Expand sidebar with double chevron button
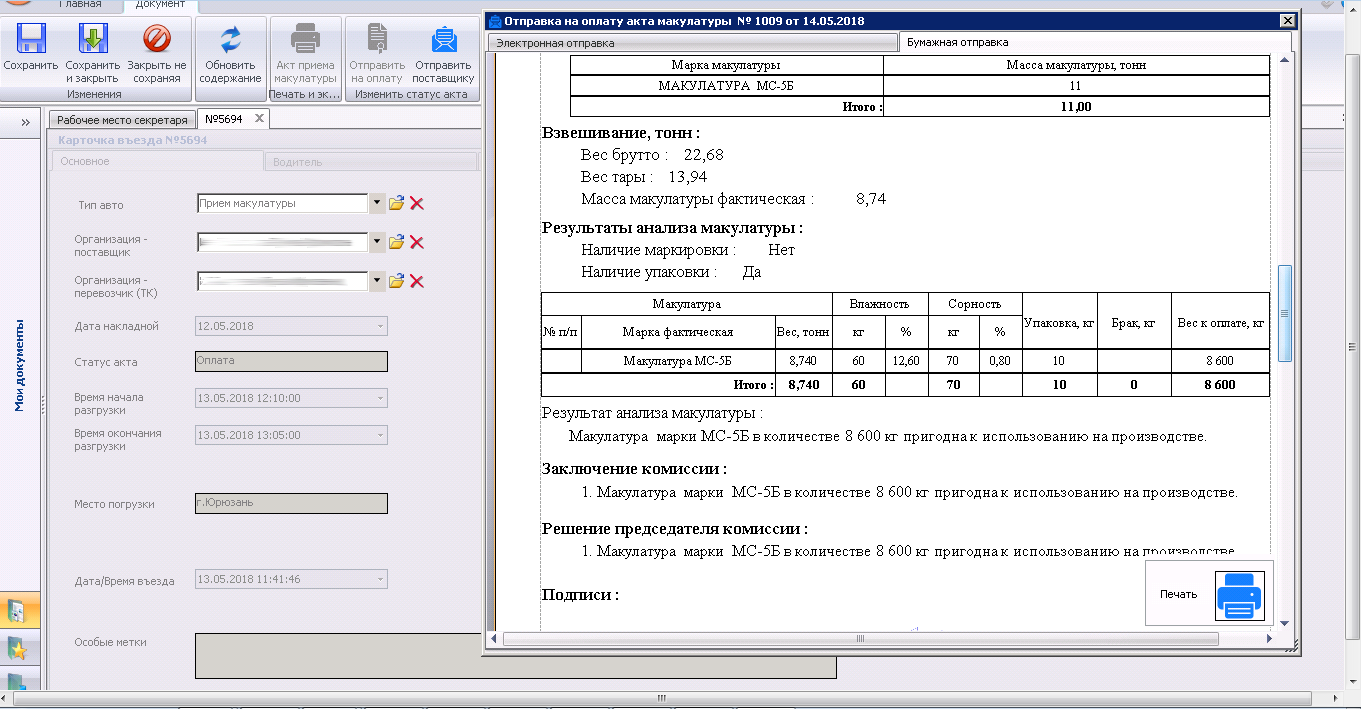 pyautogui.click(x=24, y=122)
